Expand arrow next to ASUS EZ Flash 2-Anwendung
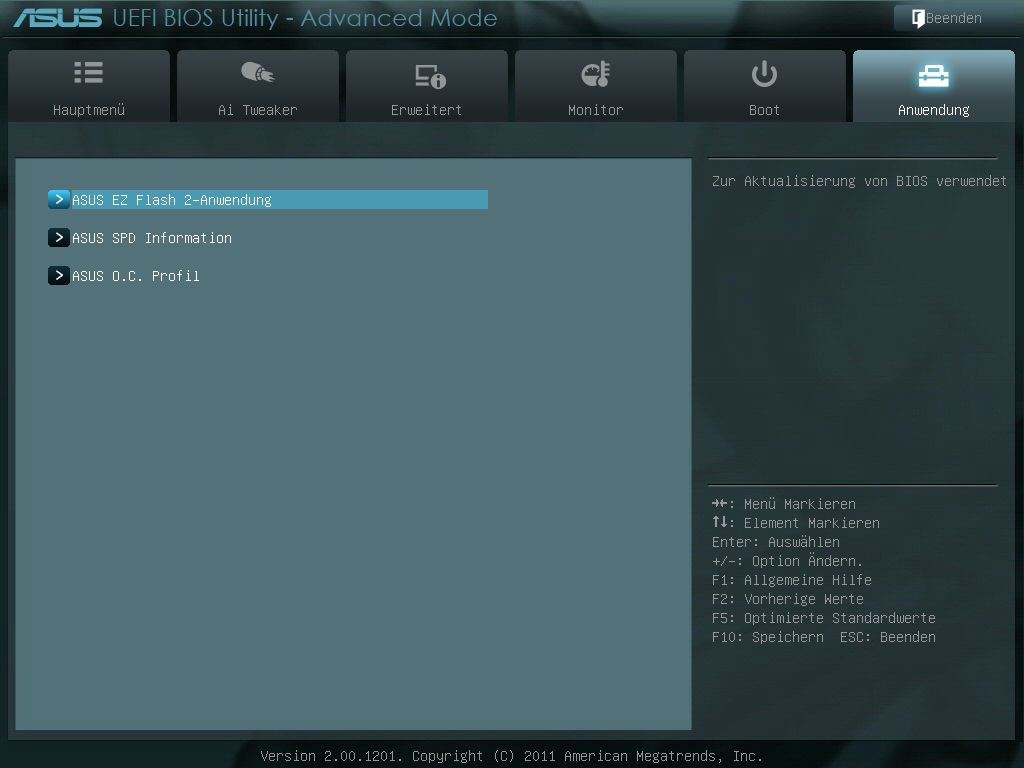1024x768 pixels. click(59, 199)
